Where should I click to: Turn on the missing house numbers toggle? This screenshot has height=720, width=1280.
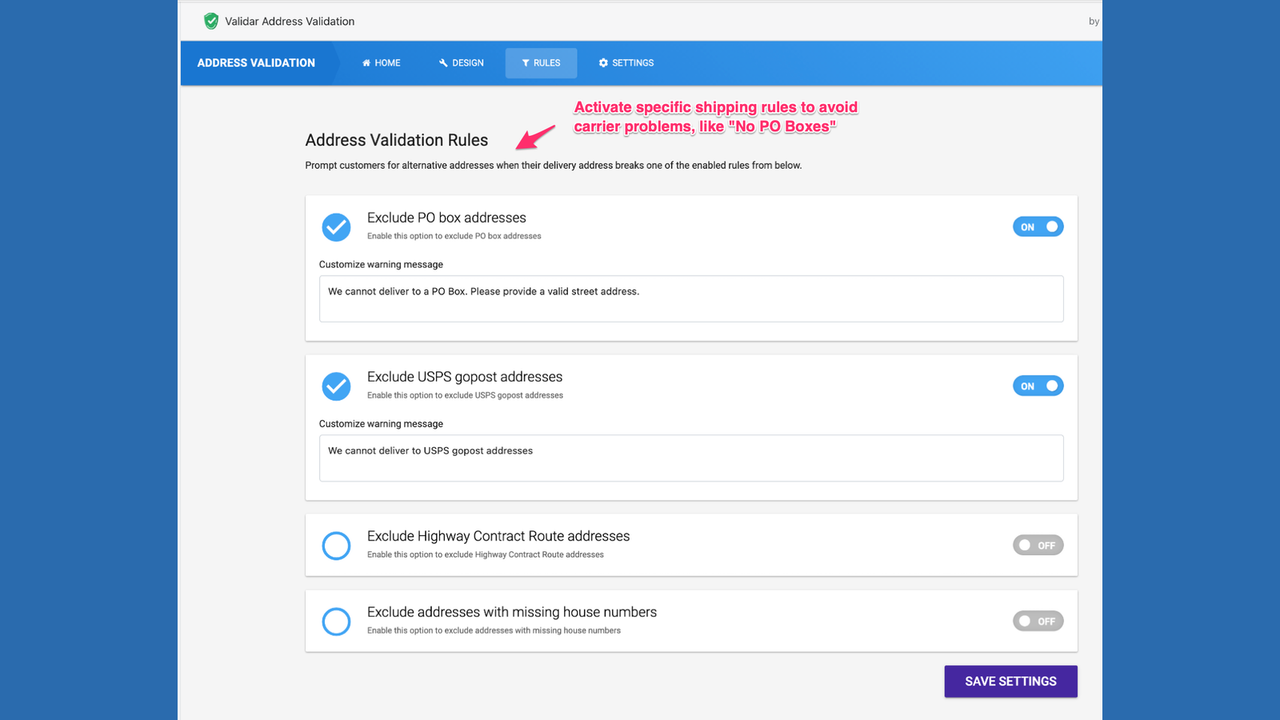pos(1038,621)
